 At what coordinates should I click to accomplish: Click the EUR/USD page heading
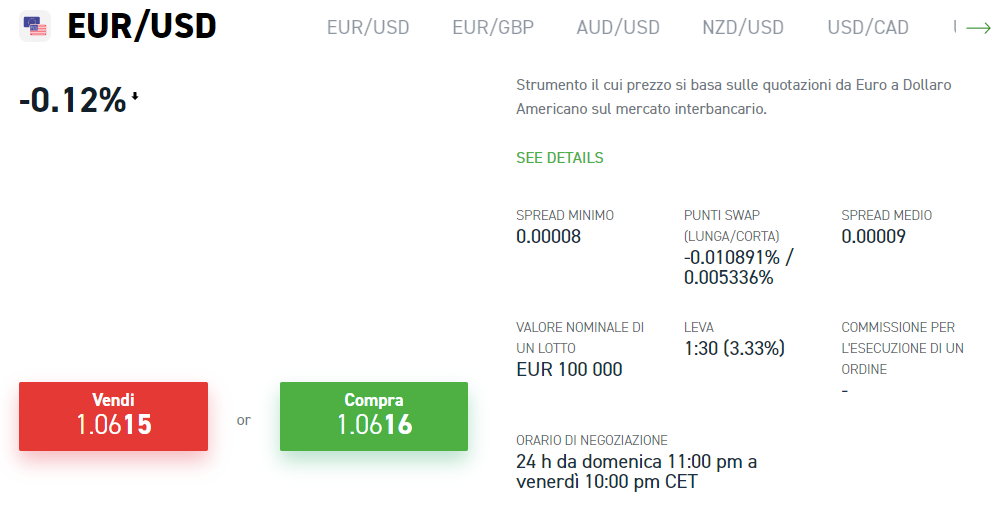pyautogui.click(x=142, y=26)
